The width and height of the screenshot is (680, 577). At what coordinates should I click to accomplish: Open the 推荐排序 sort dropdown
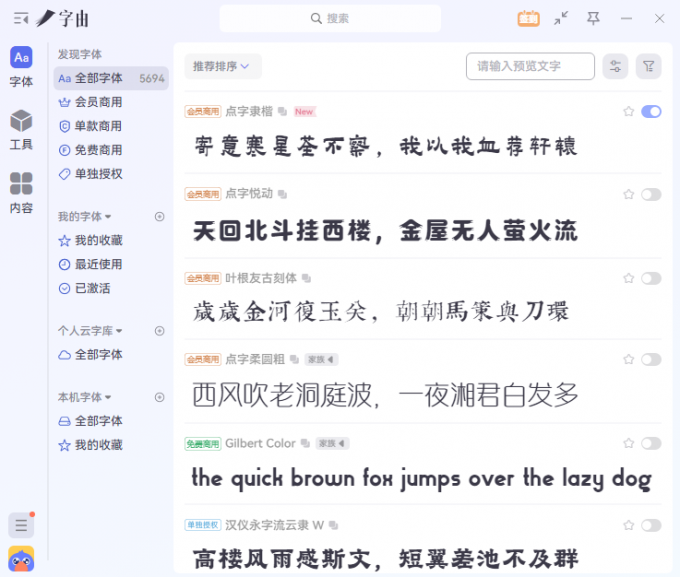click(x=222, y=66)
